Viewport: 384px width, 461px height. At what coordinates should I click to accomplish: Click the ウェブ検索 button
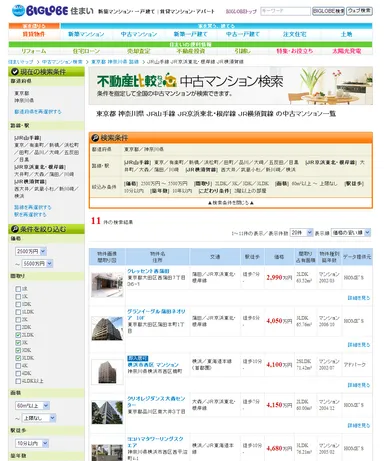pos(359,11)
